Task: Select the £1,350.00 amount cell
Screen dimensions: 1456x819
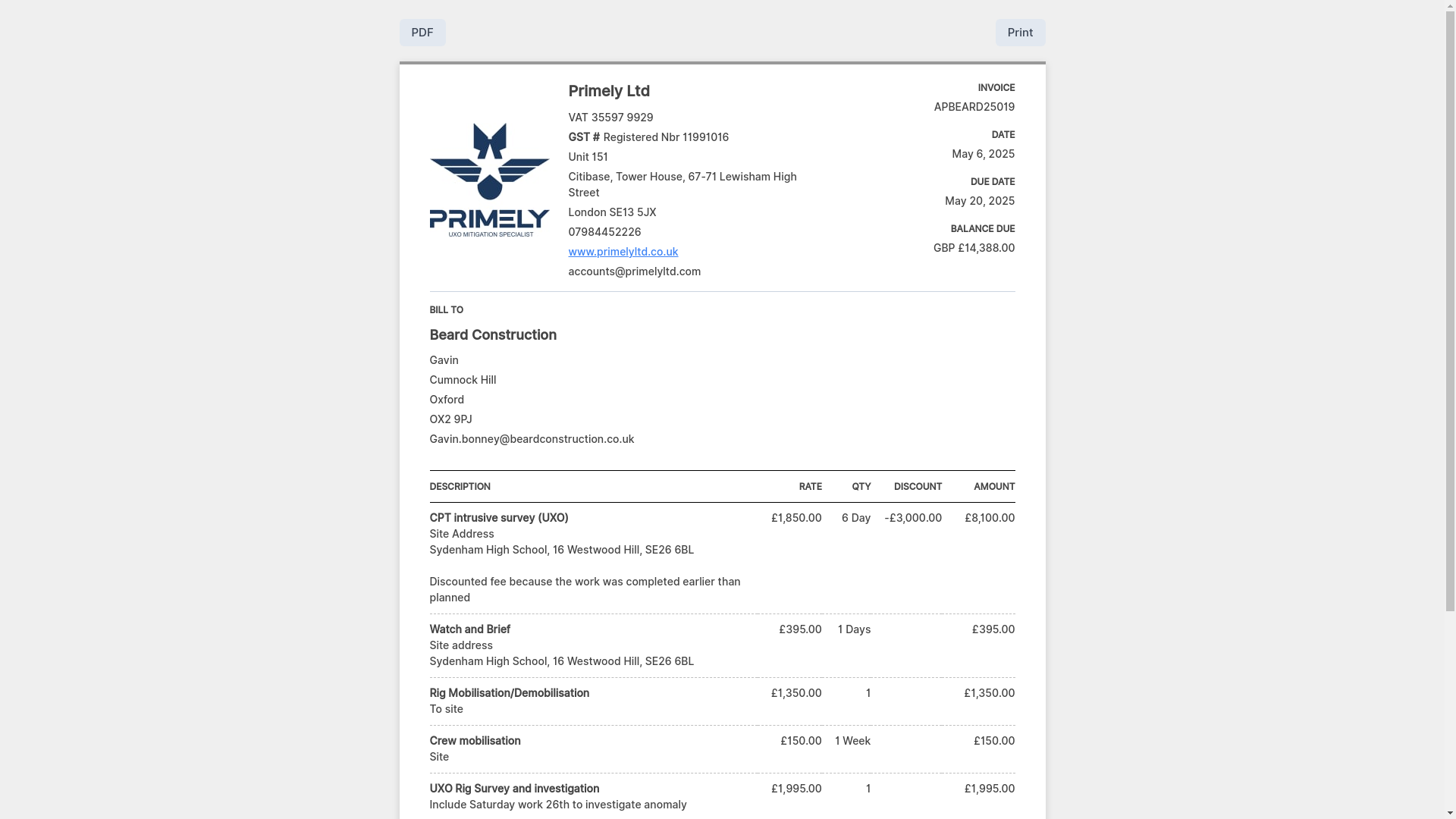Action: pyautogui.click(x=990, y=693)
